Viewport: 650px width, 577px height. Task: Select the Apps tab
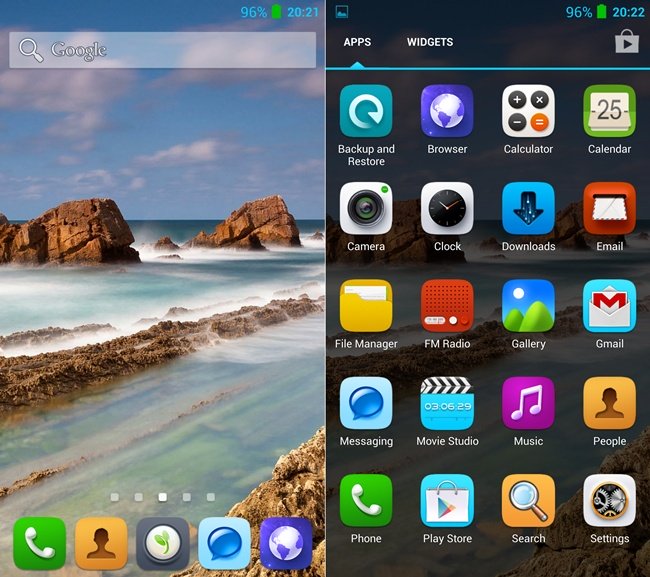coord(357,42)
